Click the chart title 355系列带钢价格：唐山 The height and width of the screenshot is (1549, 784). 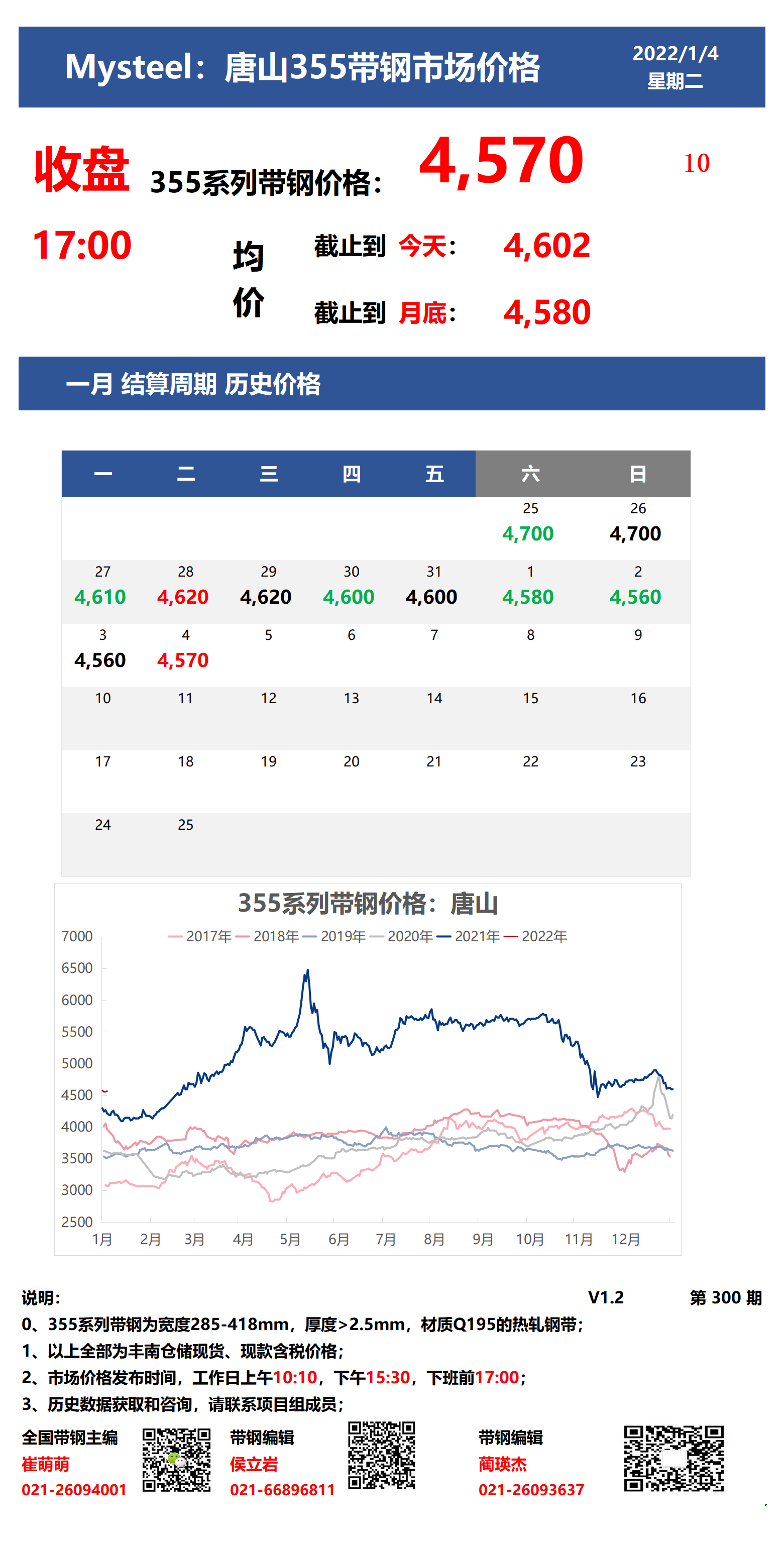point(368,903)
